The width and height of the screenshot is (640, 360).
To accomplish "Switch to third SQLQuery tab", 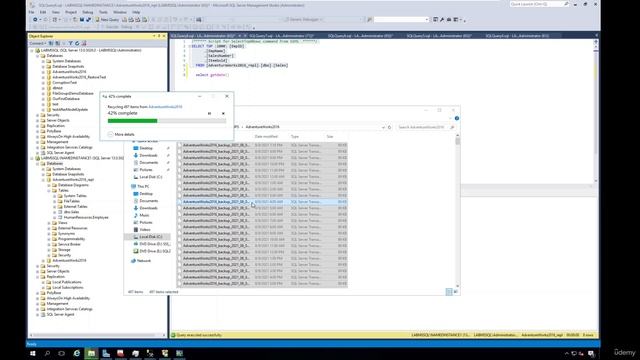I will point(360,36).
